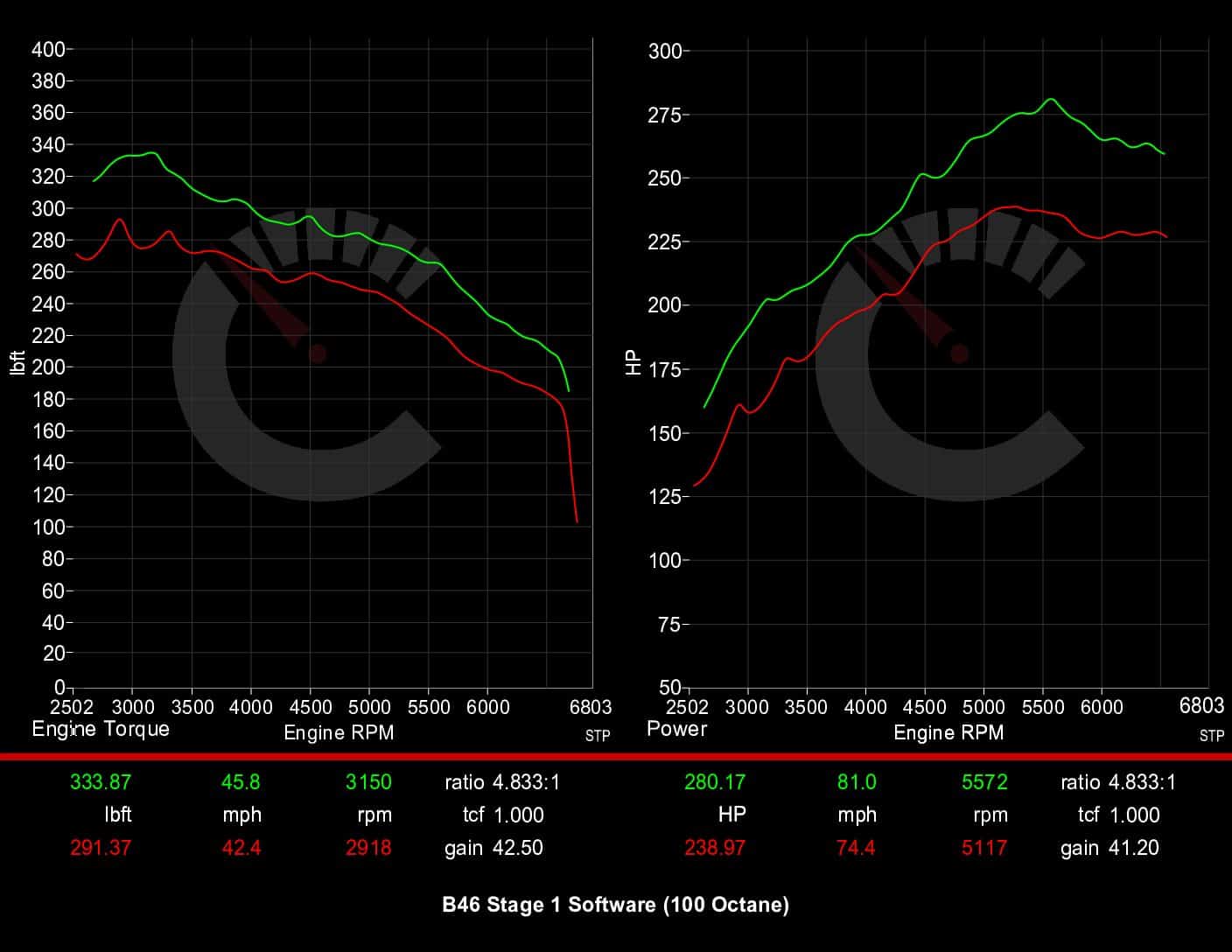Click the gauge watermark logo in power chart

point(949,354)
